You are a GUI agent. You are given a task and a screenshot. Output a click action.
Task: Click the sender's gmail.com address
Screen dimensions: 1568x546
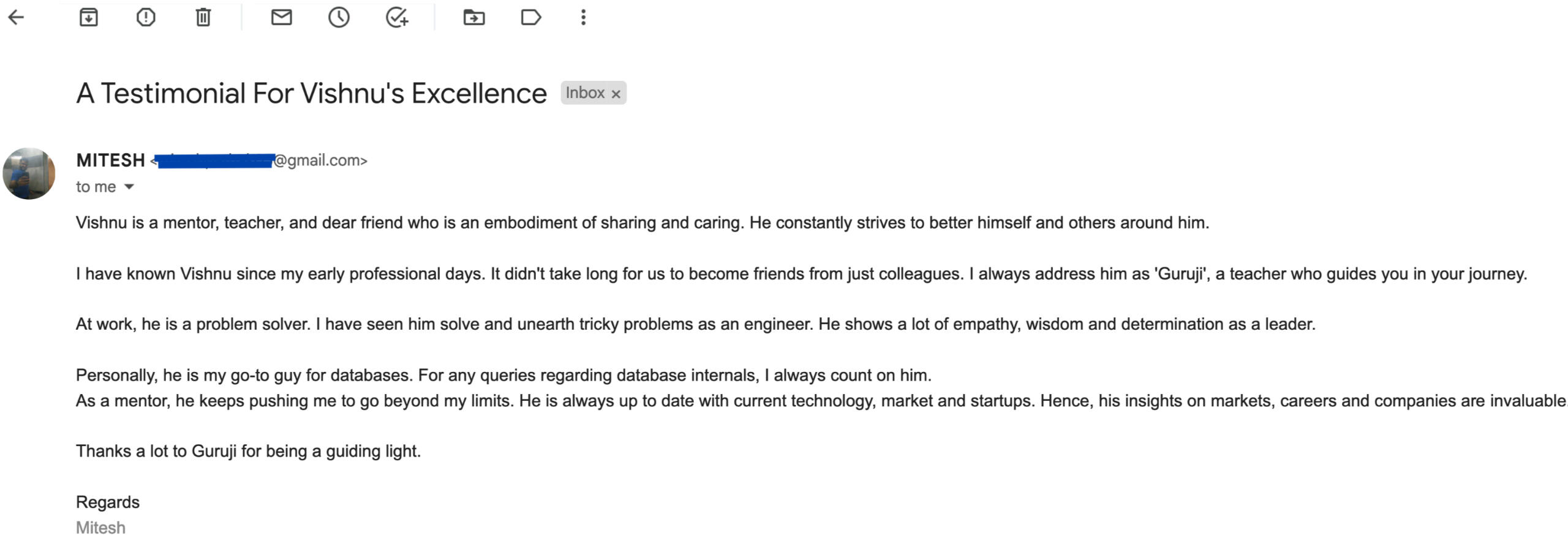pos(320,161)
